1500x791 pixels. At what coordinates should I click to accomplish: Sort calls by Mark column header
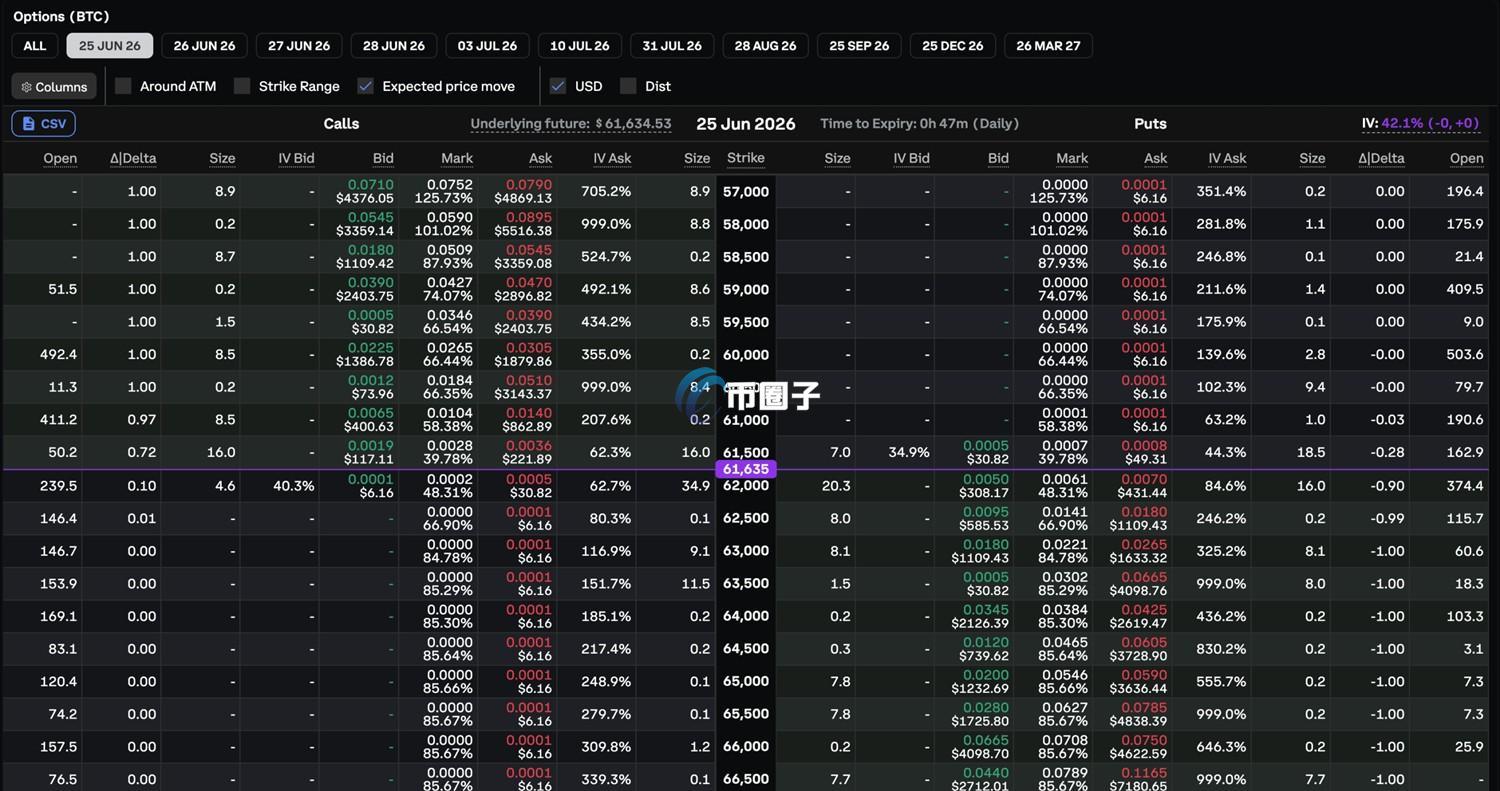tap(457, 158)
